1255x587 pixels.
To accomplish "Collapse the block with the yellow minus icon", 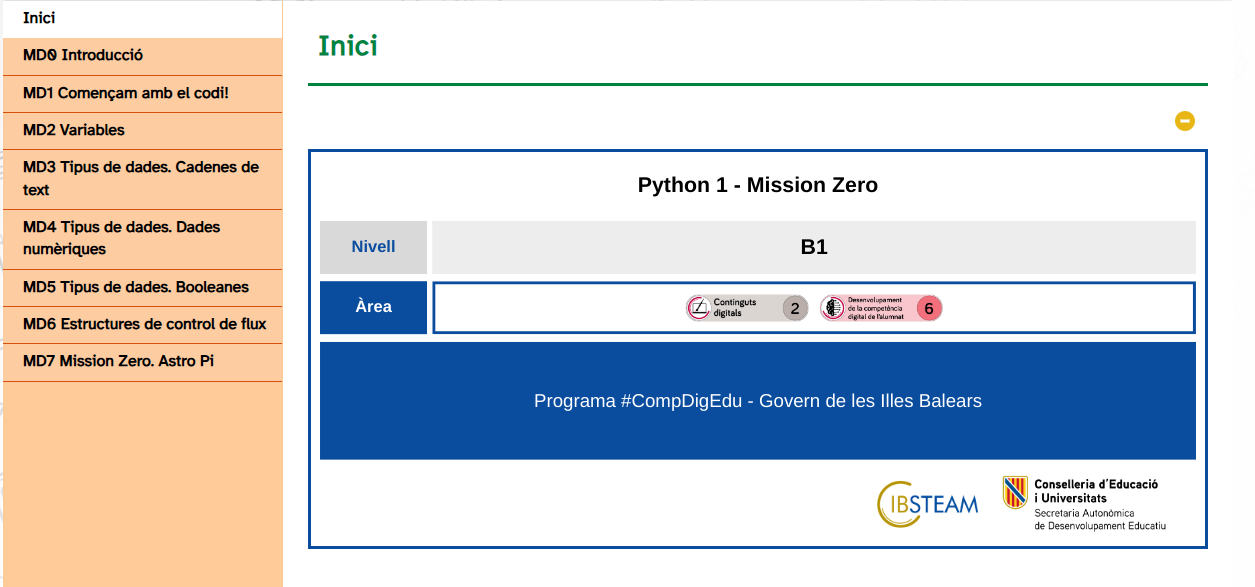I will (1185, 121).
